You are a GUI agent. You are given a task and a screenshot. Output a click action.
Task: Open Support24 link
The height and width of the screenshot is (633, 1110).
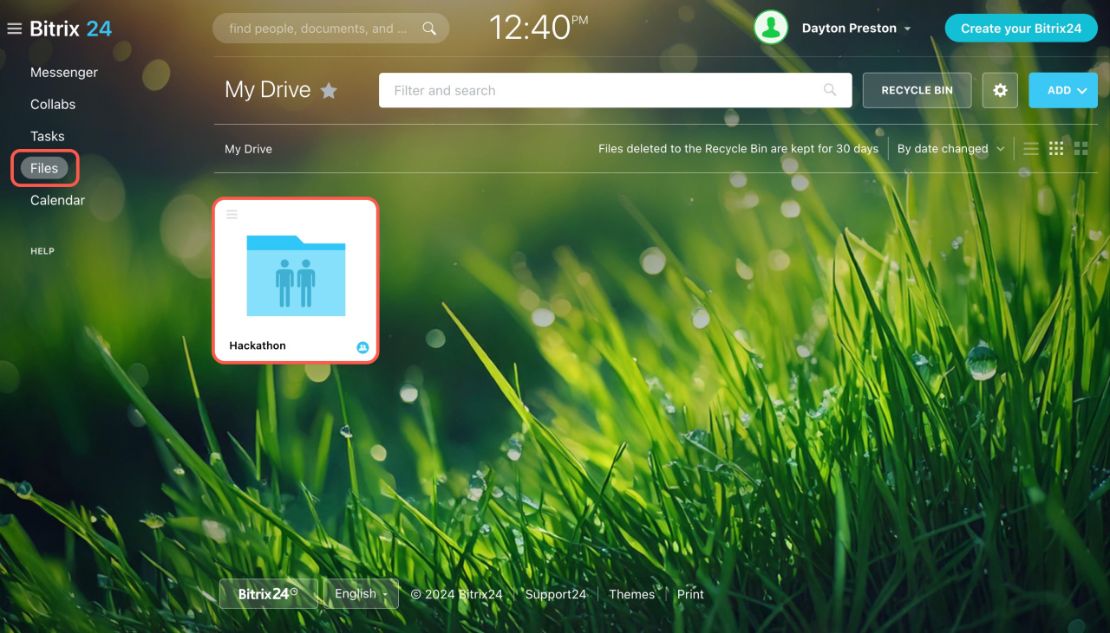(556, 594)
